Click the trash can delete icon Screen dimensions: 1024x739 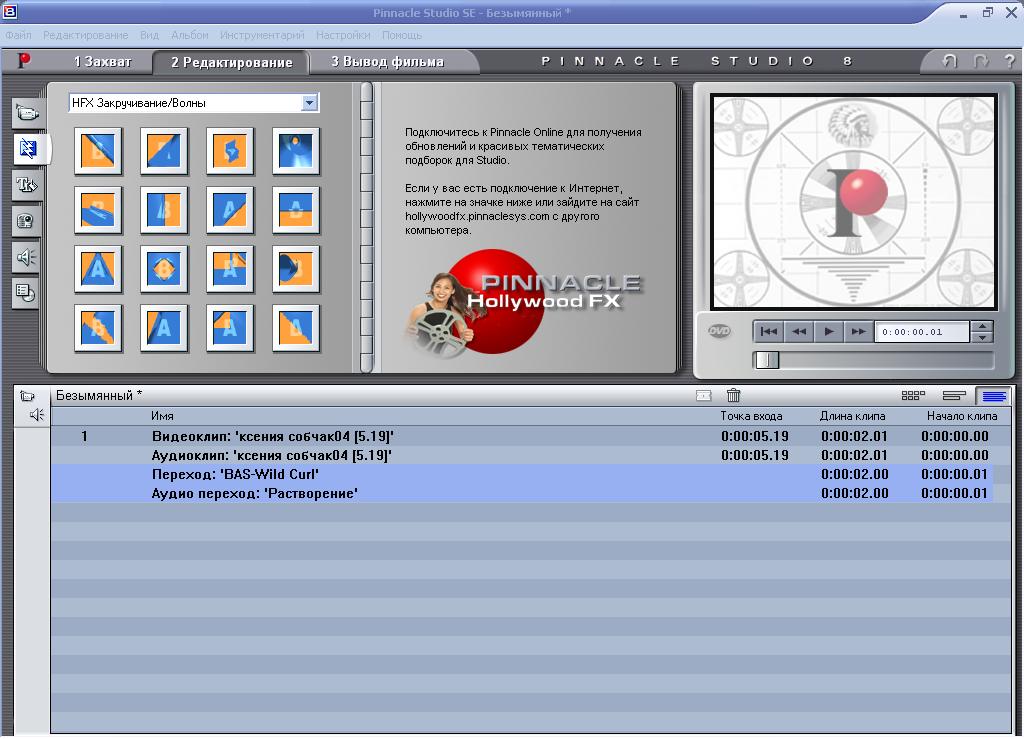coord(733,395)
